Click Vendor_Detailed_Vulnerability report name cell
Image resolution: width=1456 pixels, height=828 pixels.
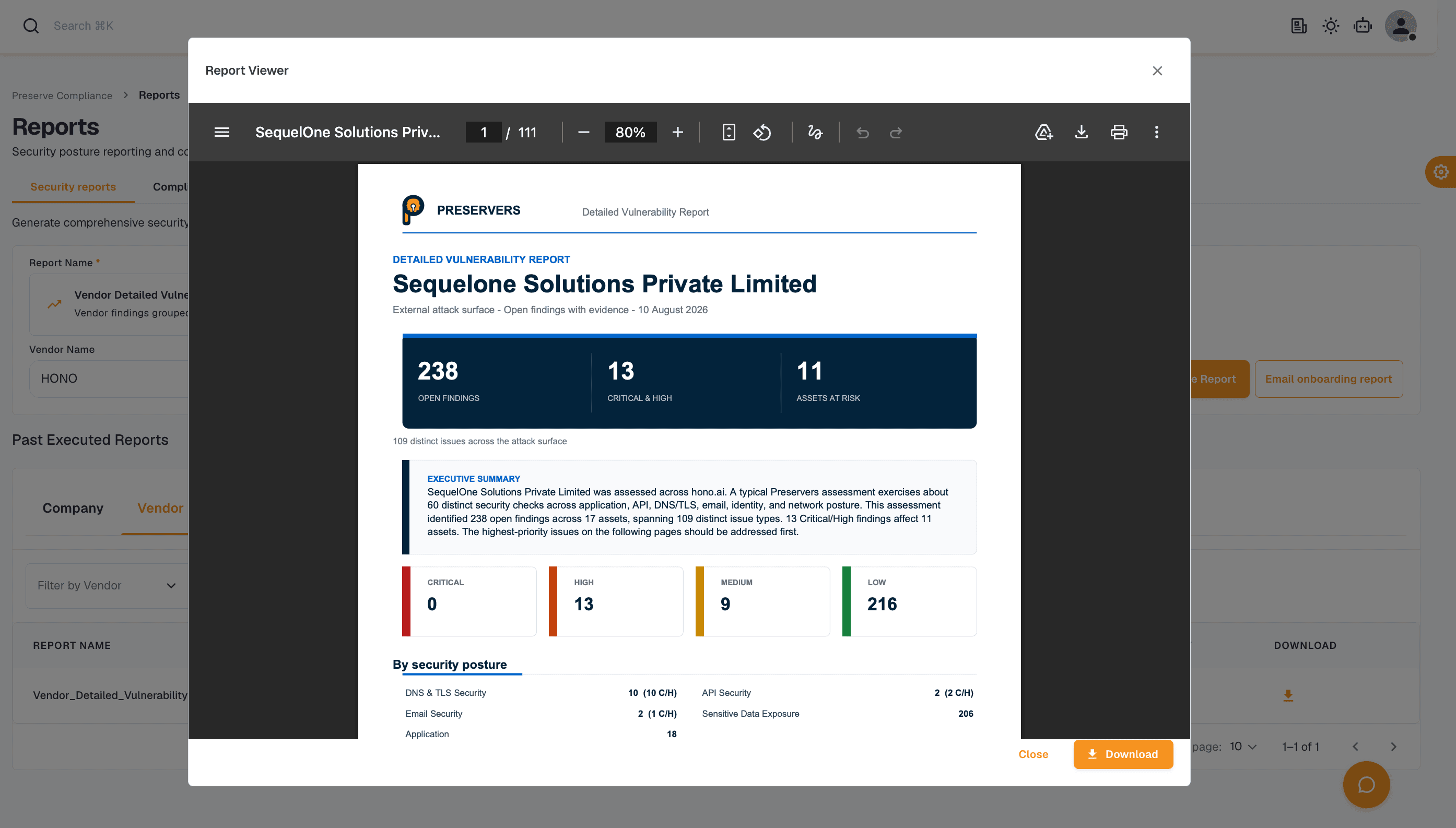[x=110, y=695]
